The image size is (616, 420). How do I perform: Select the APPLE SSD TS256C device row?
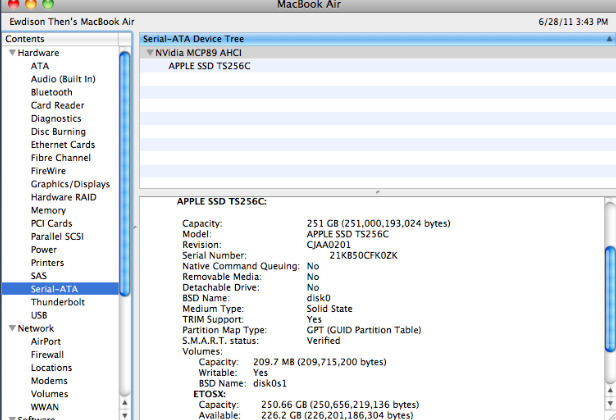pyautogui.click(x=377, y=66)
